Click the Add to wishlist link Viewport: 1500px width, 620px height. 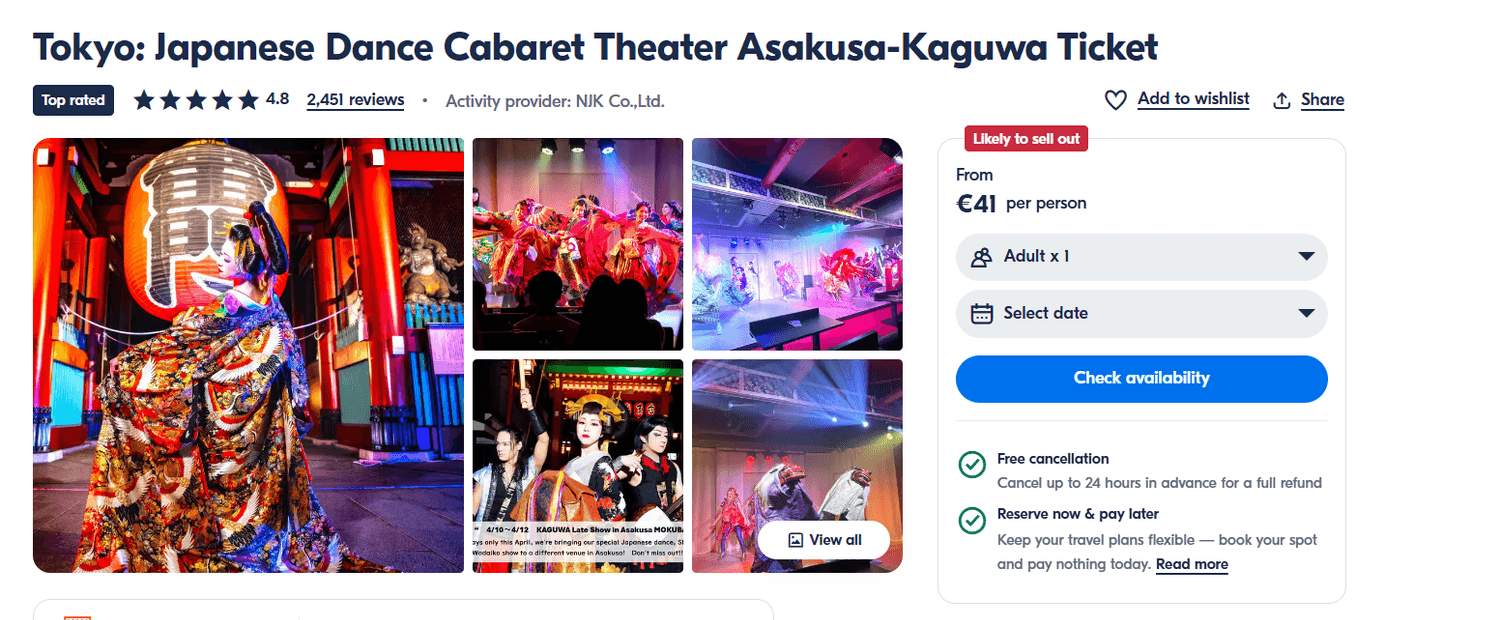[x=1193, y=99]
